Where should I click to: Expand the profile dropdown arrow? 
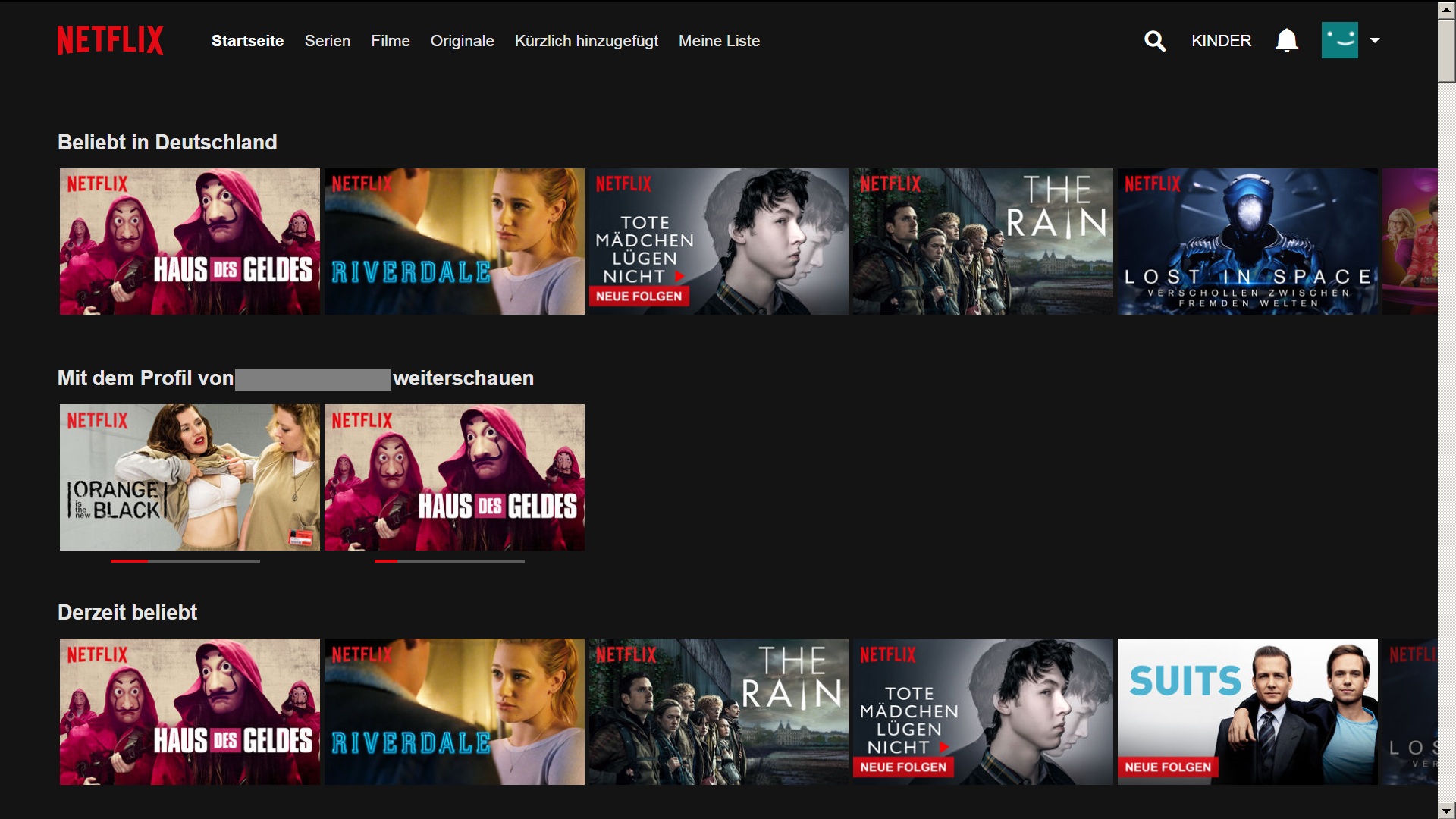pos(1375,41)
